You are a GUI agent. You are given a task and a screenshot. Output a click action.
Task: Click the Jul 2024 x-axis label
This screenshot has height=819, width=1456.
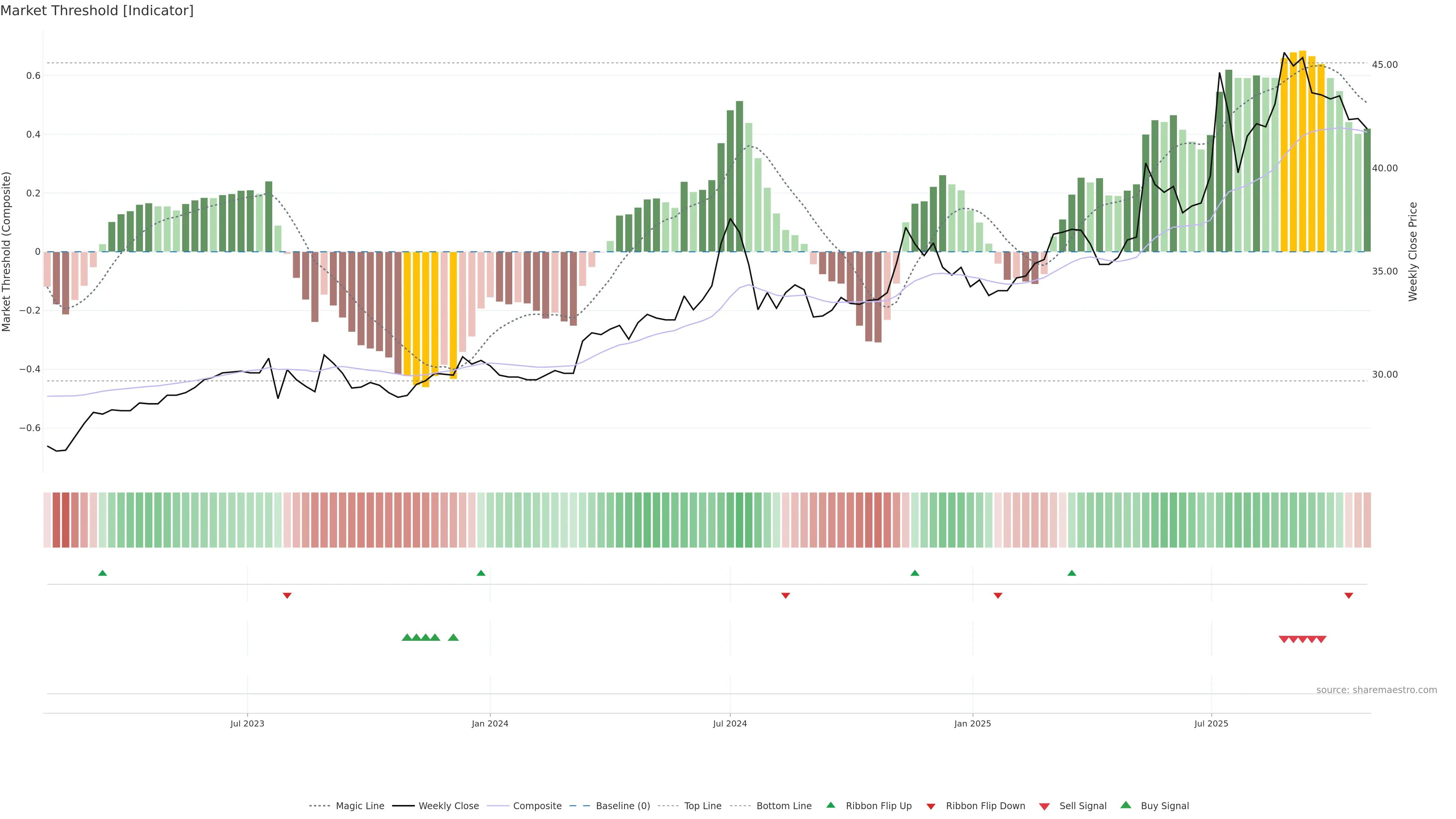point(730,723)
